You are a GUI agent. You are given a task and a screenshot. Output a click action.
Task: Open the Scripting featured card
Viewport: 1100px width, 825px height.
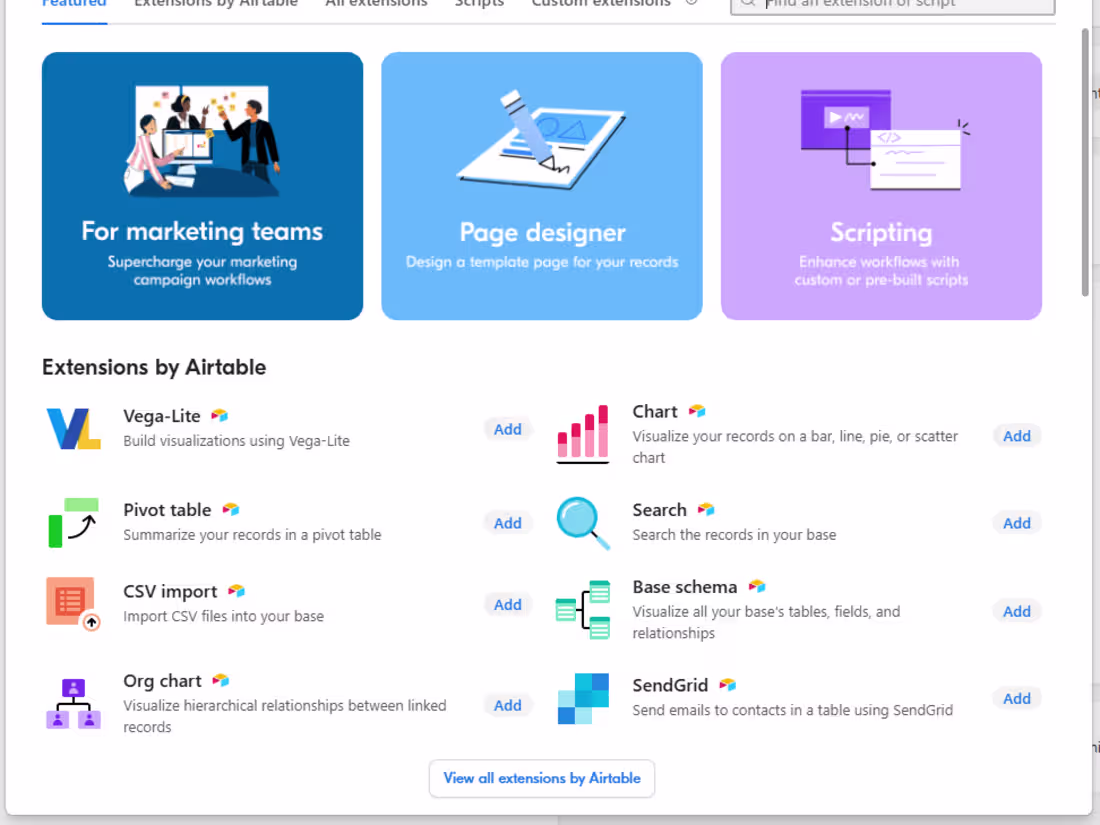[881, 186]
